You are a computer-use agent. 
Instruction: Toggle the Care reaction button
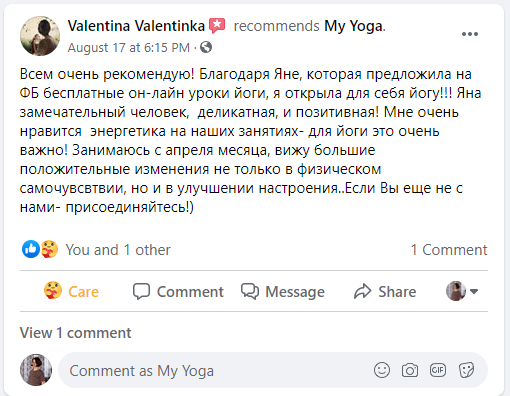click(71, 291)
